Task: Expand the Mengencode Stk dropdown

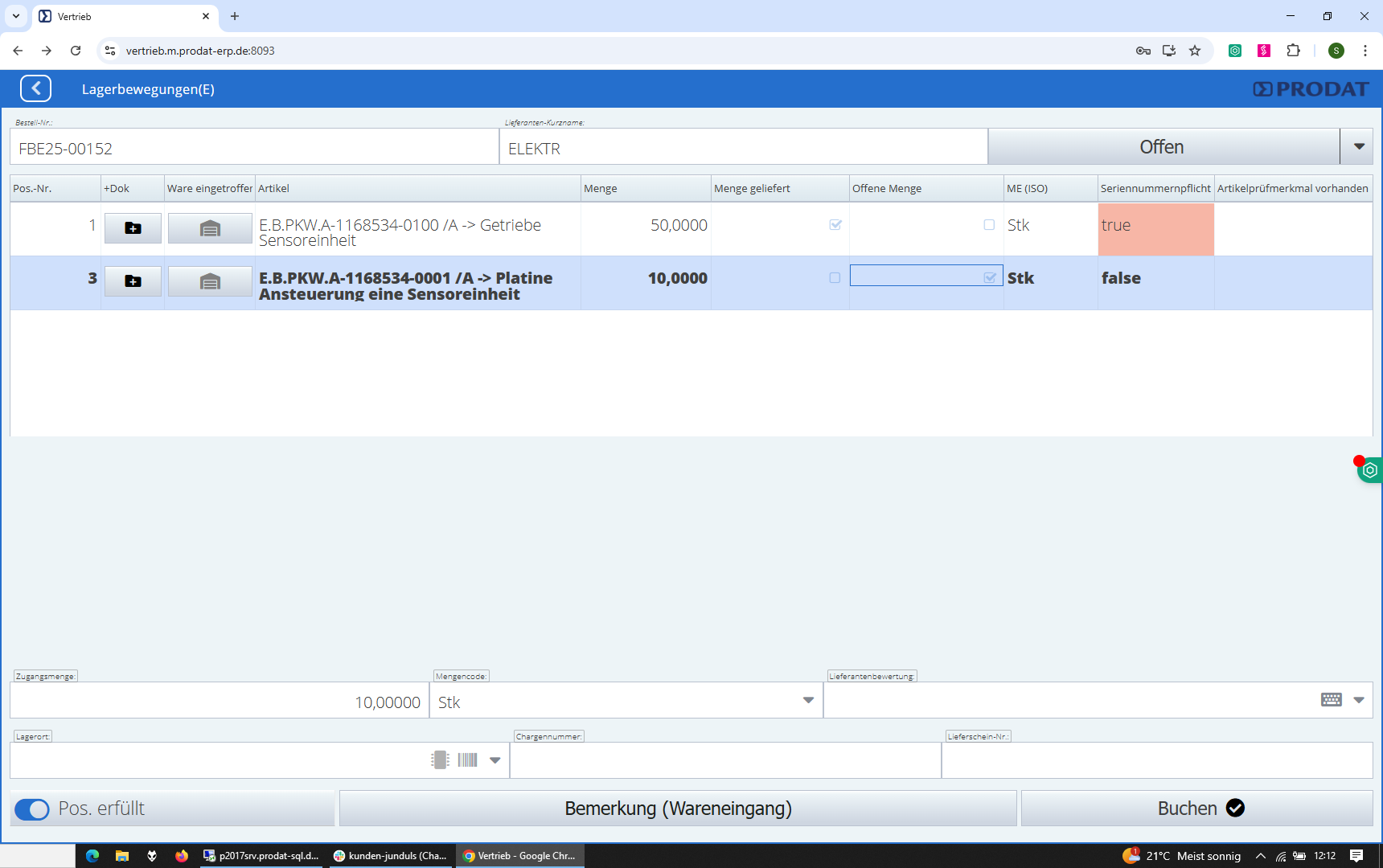Action: tap(808, 701)
